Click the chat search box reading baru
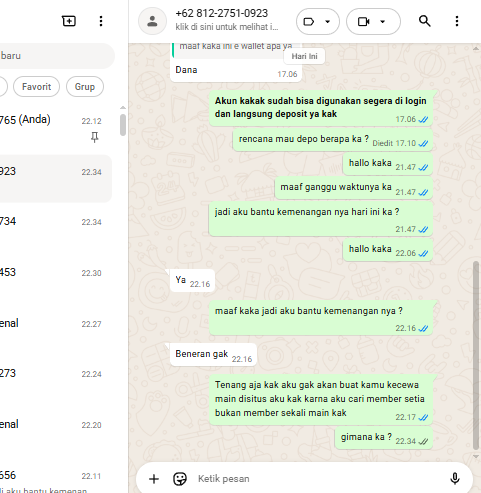 (x=57, y=56)
